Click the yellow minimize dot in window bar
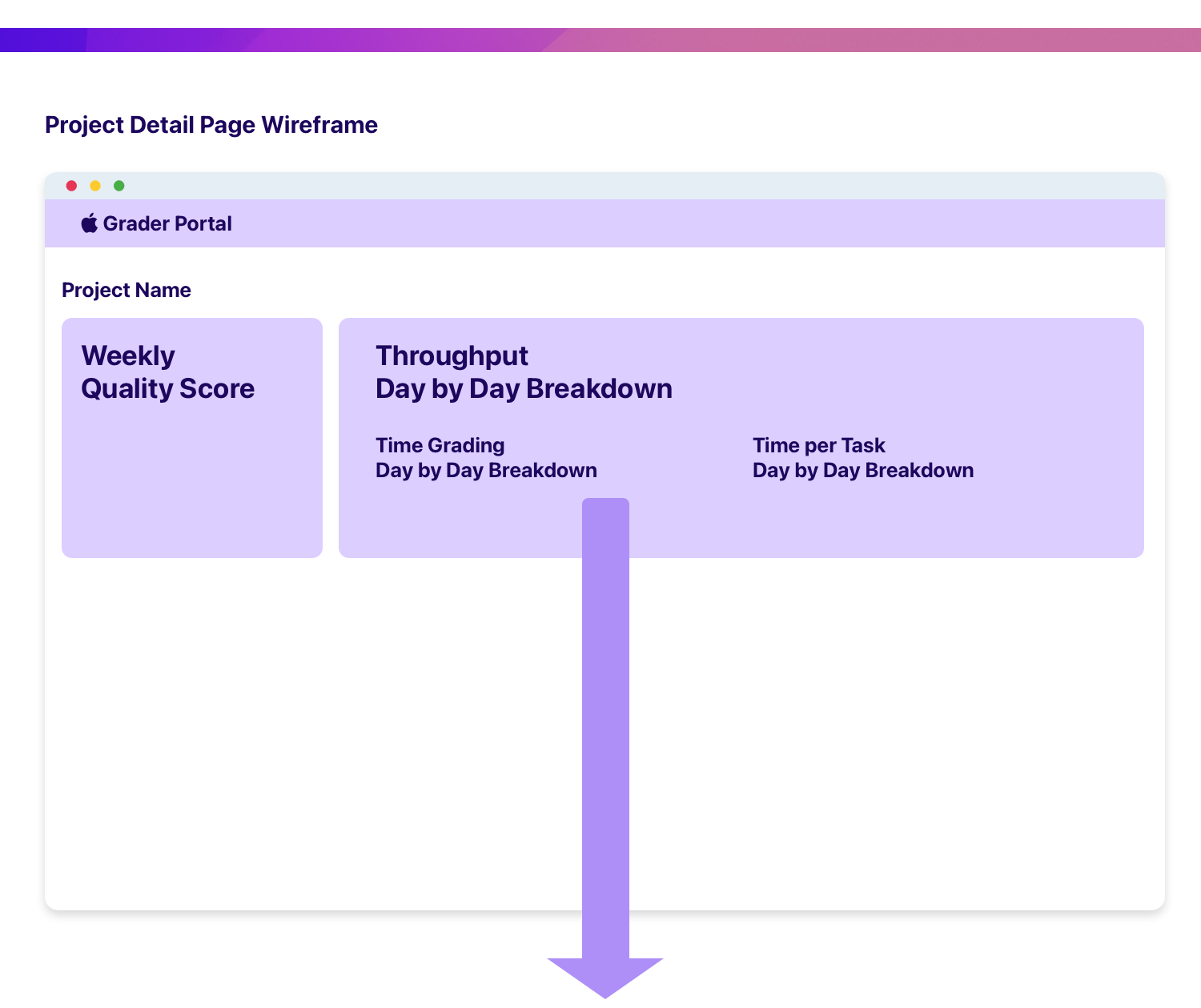Viewport: 1201px width, 1008px height. pyautogui.click(x=95, y=186)
